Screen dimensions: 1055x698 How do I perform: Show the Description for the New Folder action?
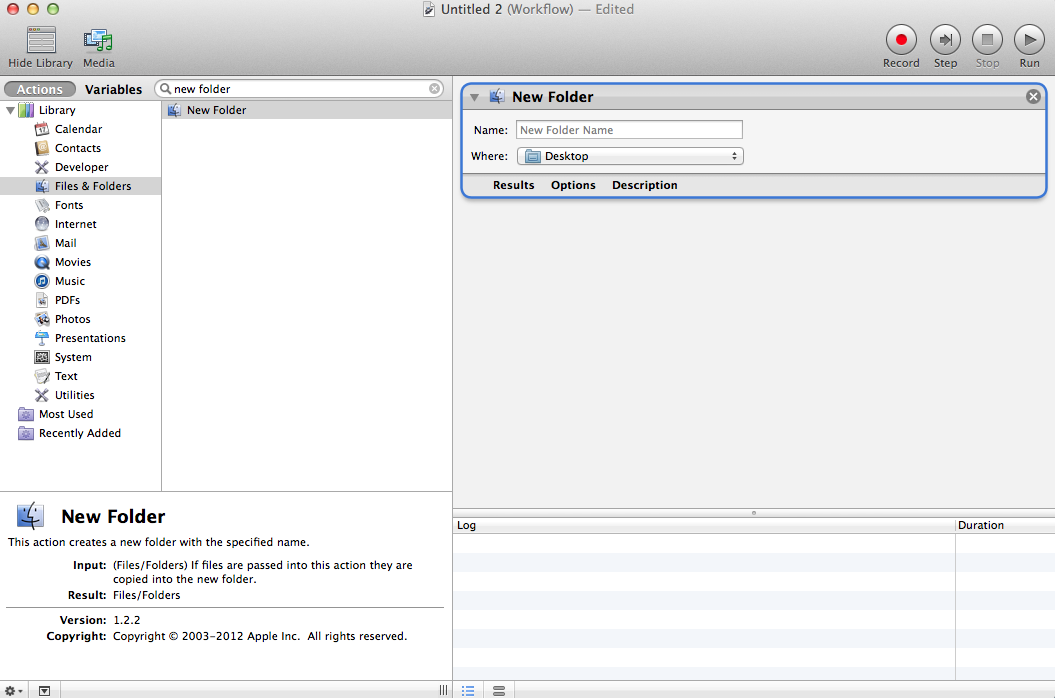point(644,185)
